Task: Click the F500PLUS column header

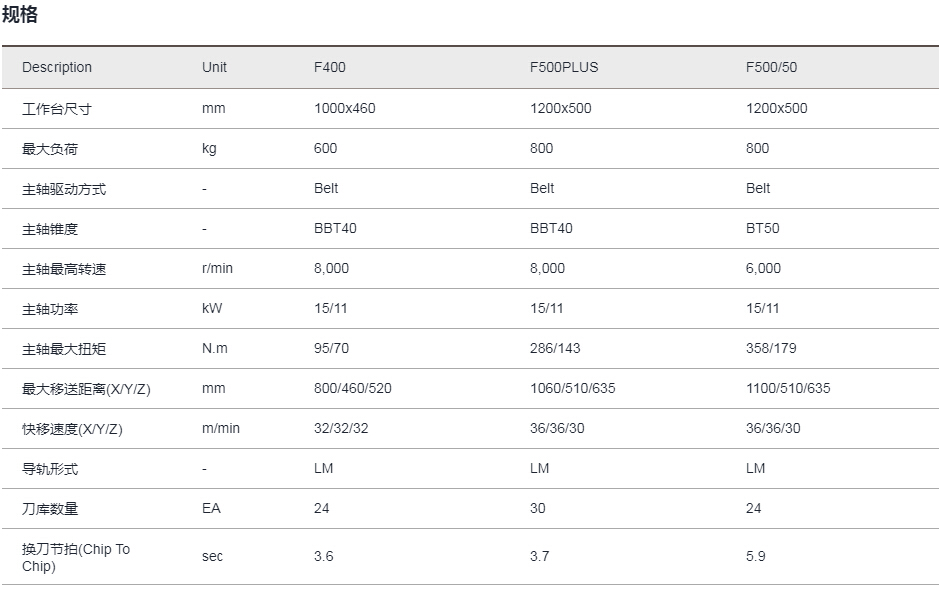Action: pos(564,67)
